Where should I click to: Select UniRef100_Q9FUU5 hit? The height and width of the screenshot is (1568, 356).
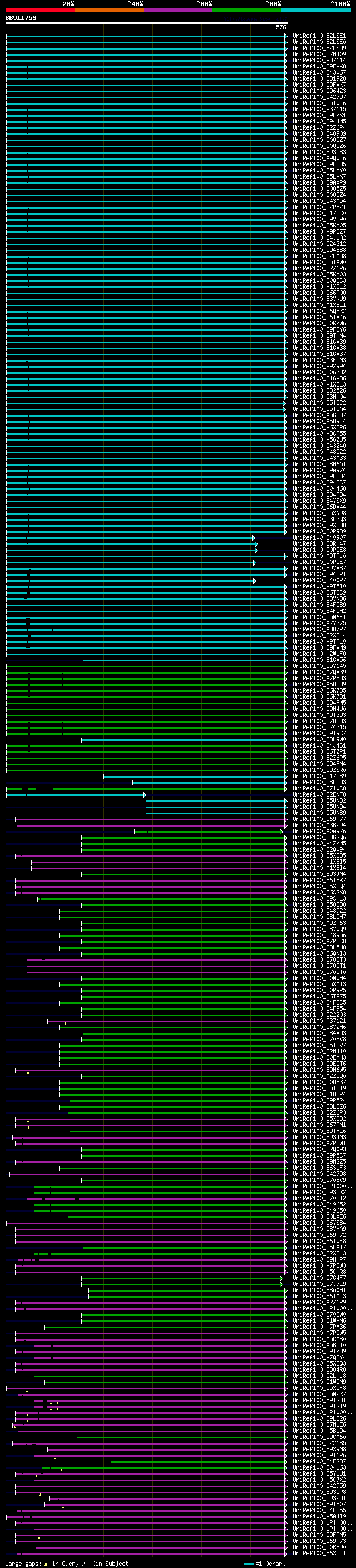point(319,164)
